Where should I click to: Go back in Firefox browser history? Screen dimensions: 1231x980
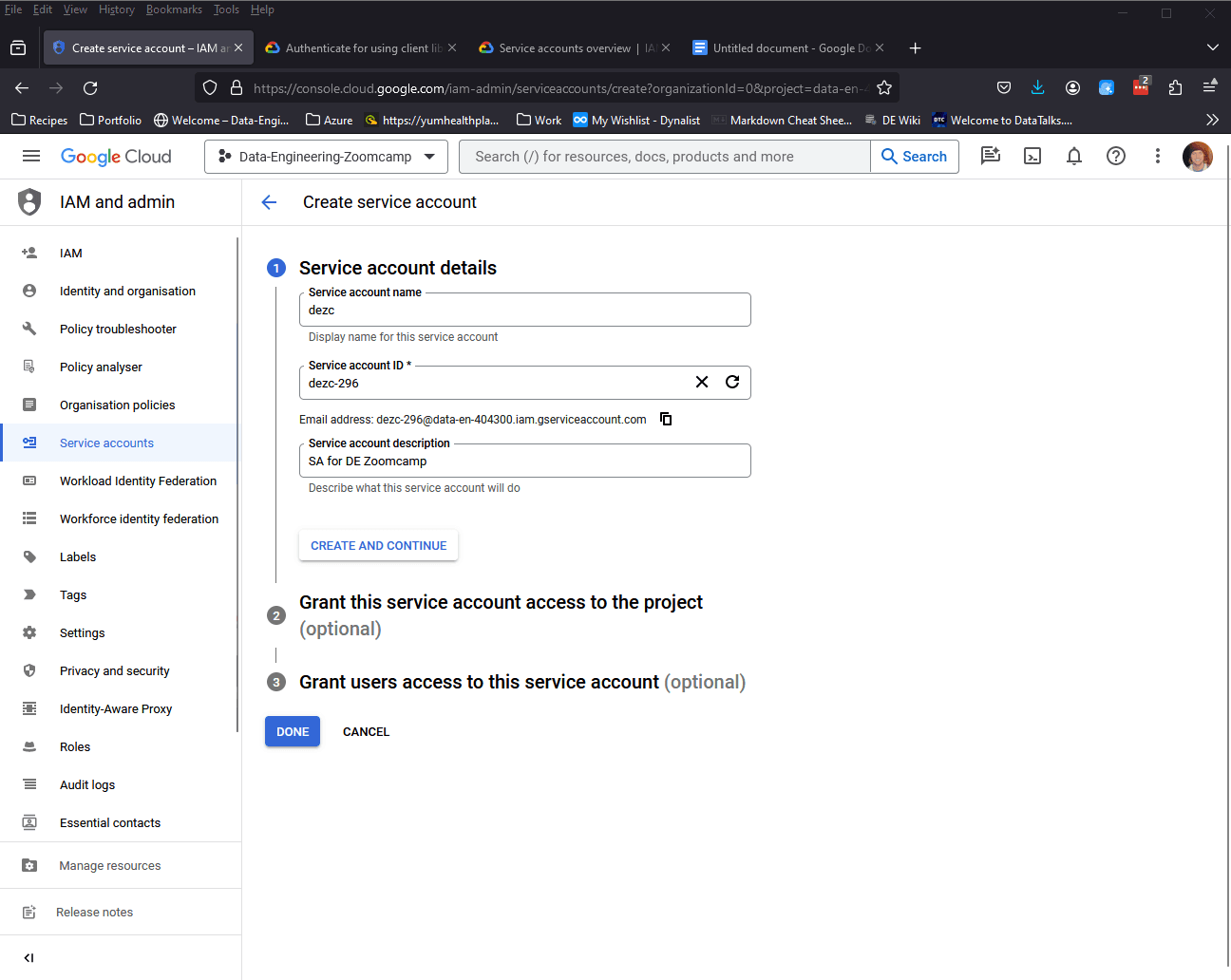point(22,87)
